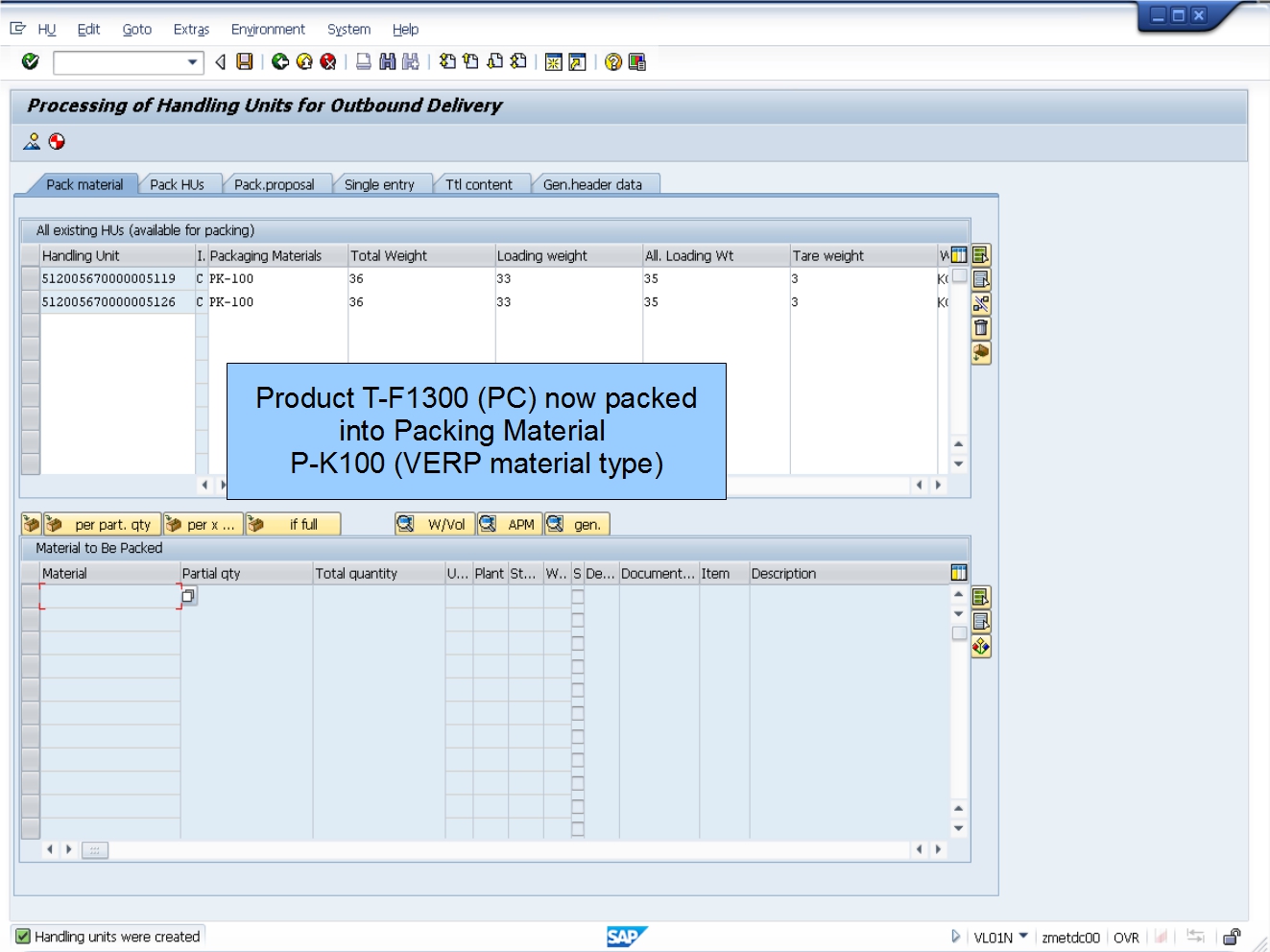Screen dimensions: 1270x952
Task: Click the icon-only Pack button left of per part. qty
Action: point(31,524)
